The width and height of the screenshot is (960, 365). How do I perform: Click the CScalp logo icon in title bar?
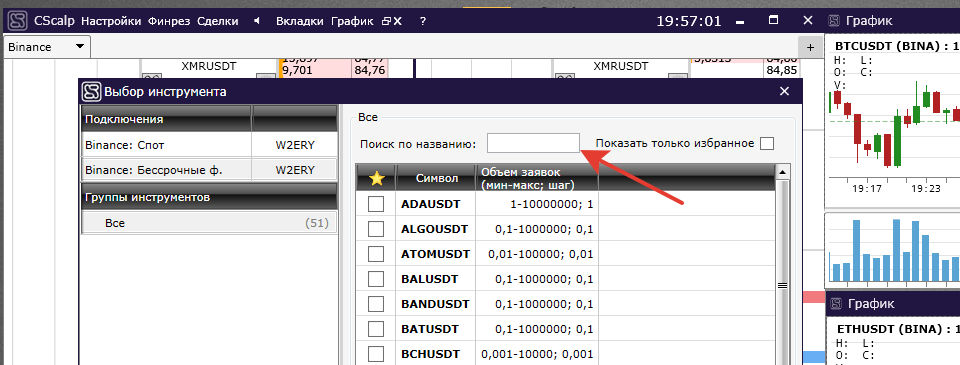pos(18,21)
